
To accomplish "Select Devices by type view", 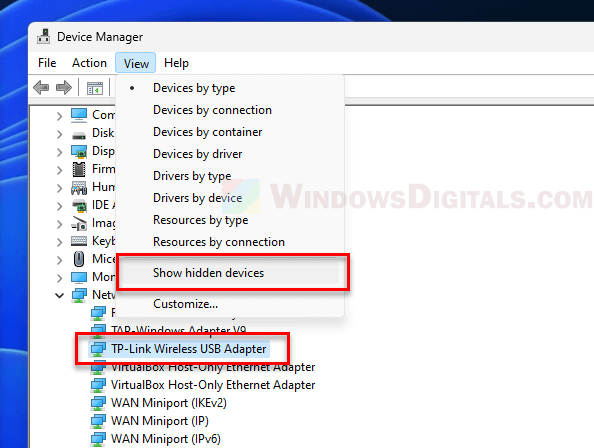I will tap(230, 88).
